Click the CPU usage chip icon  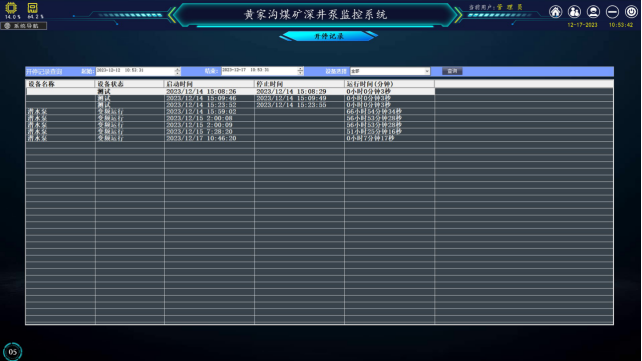(x=11, y=8)
